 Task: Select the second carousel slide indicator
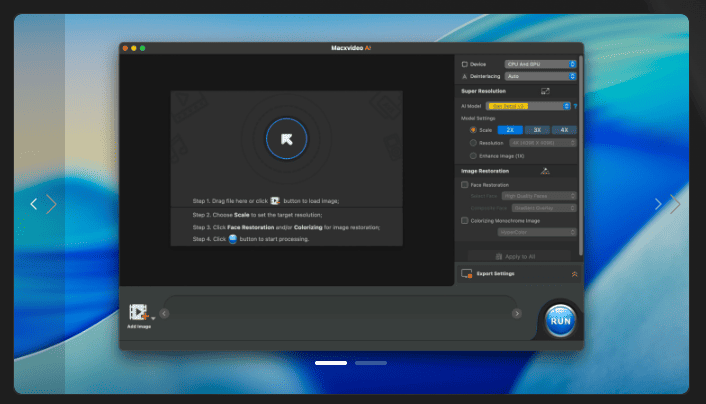(x=371, y=363)
